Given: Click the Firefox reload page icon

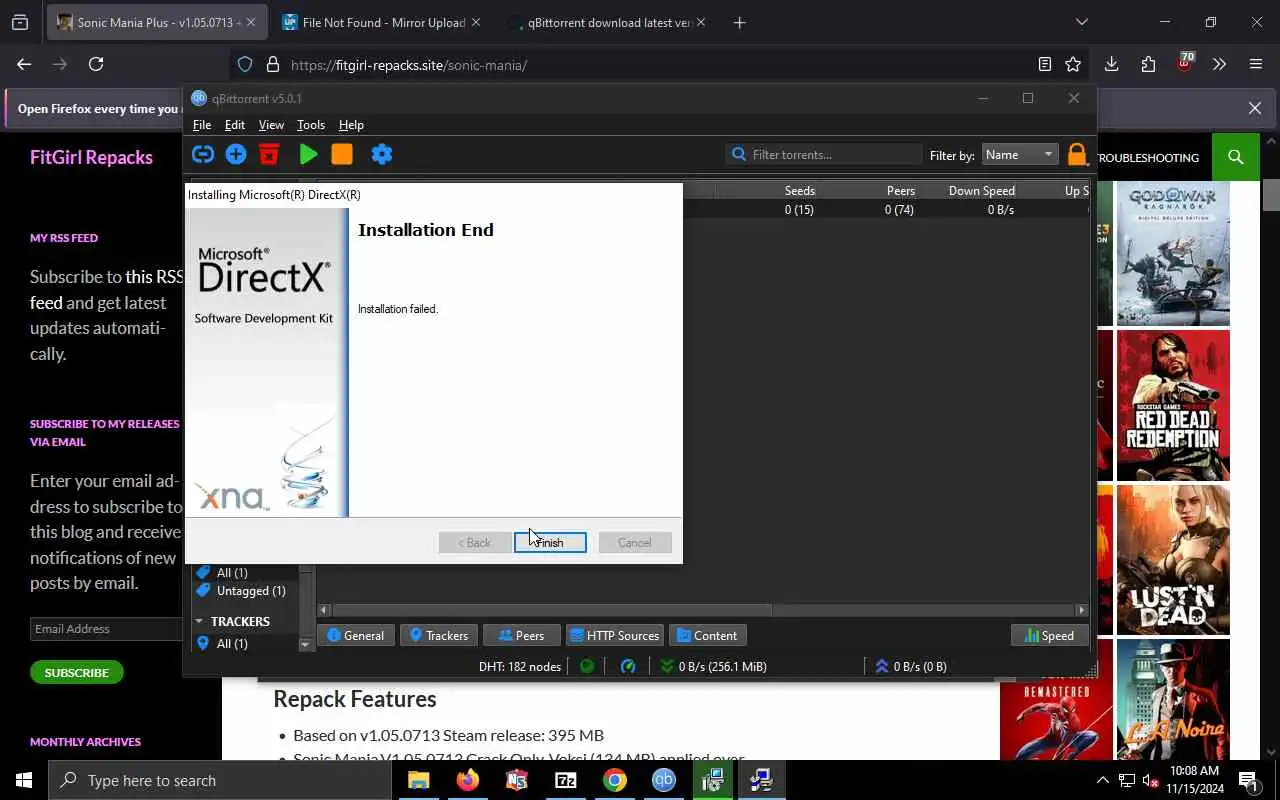Looking at the screenshot, I should tap(96, 64).
